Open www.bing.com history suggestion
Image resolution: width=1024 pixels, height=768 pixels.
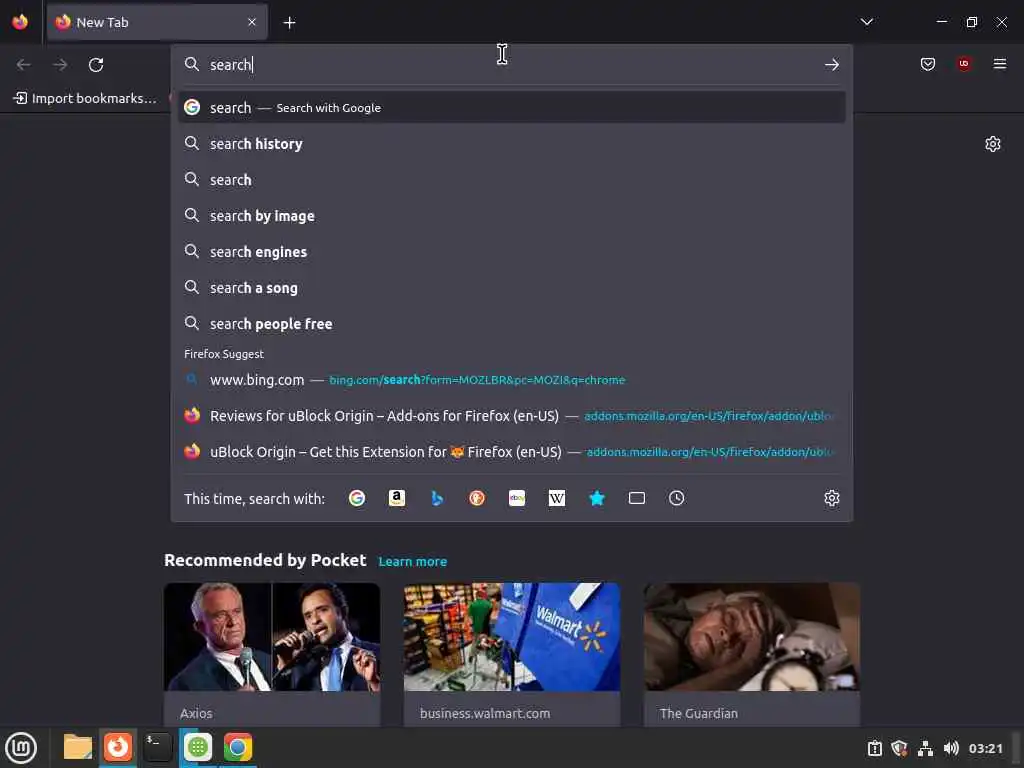pyautogui.click(x=511, y=379)
